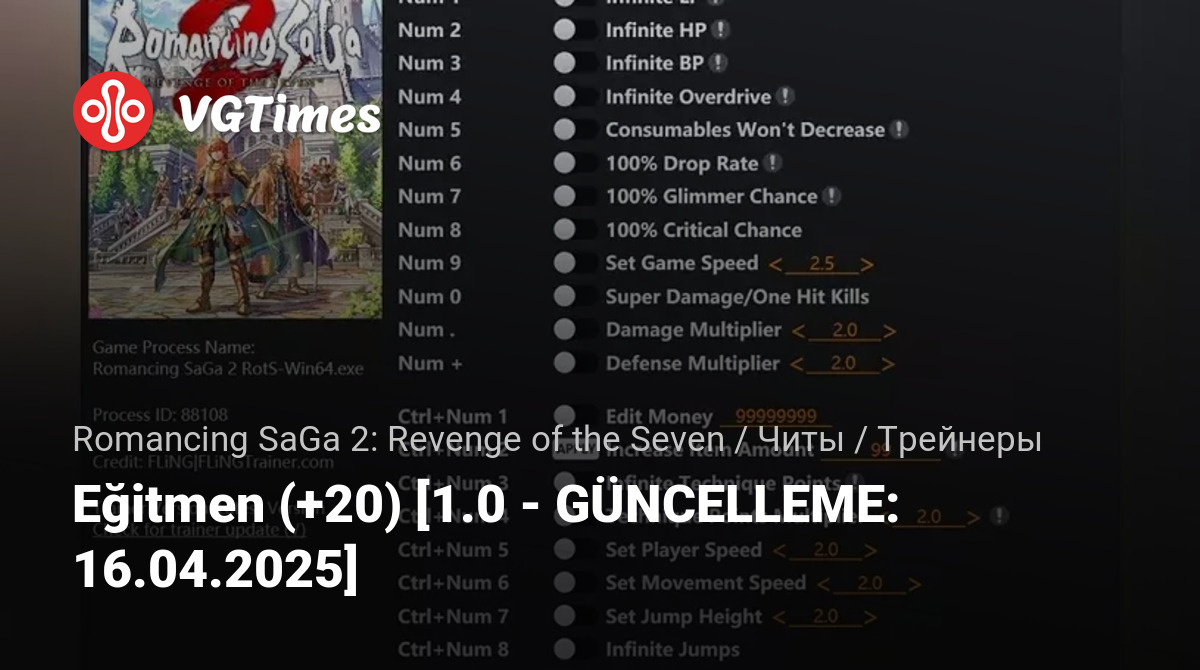This screenshot has width=1200, height=670.
Task: Increase Defense Multiplier with right arrow
Action: (x=887, y=364)
